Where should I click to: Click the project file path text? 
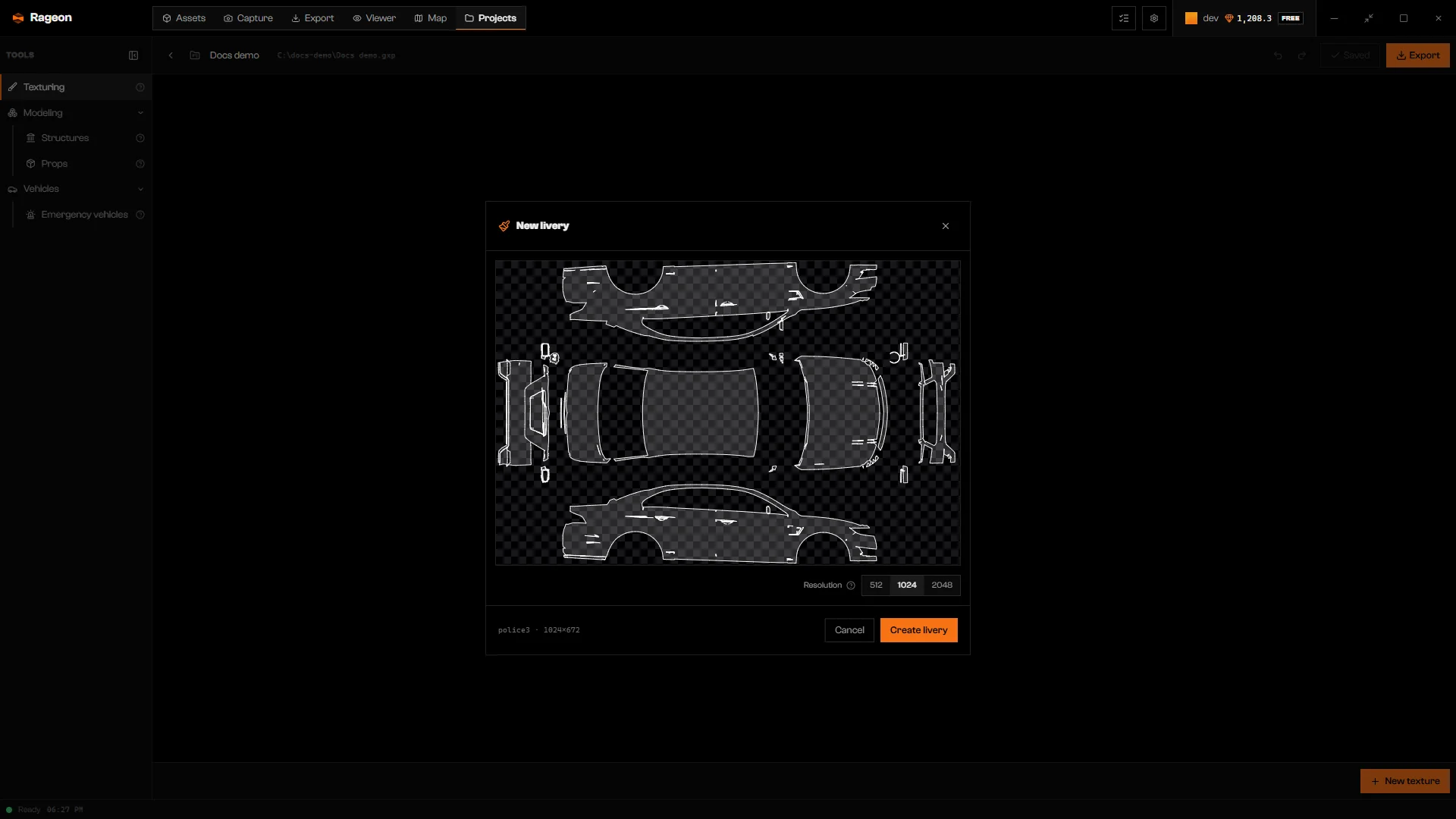point(336,55)
